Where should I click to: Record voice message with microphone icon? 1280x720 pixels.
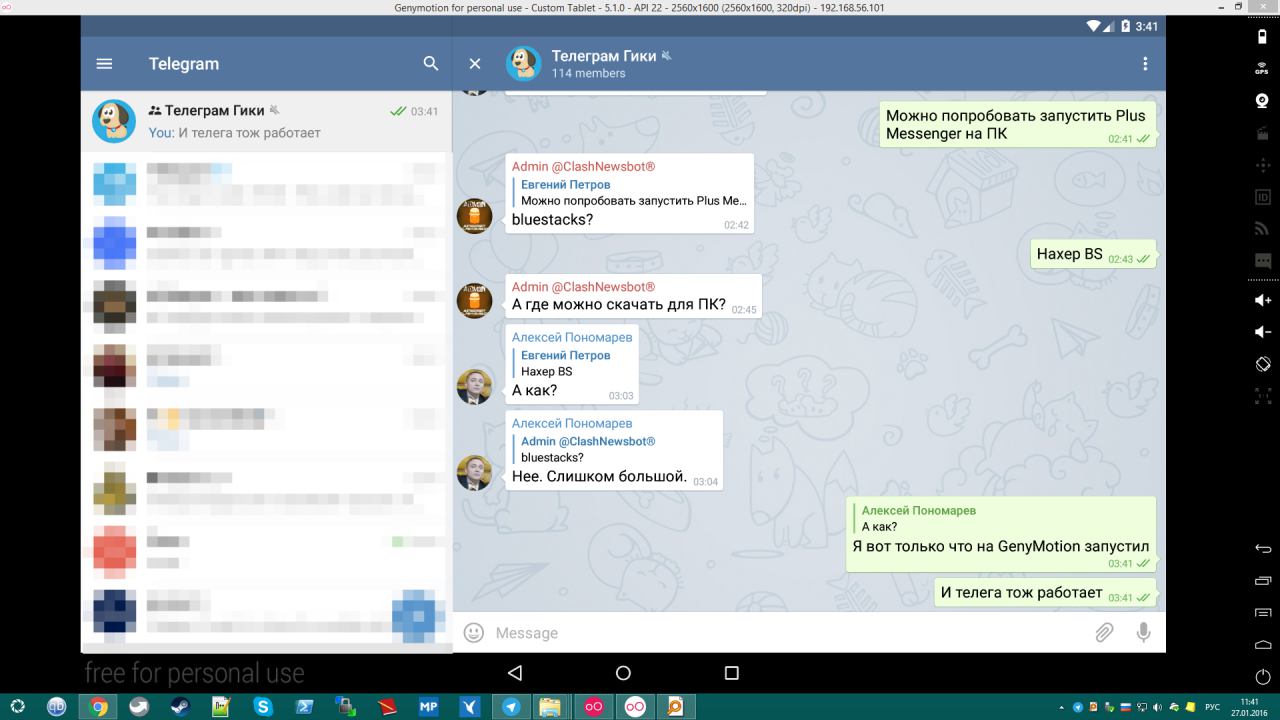tap(1143, 632)
